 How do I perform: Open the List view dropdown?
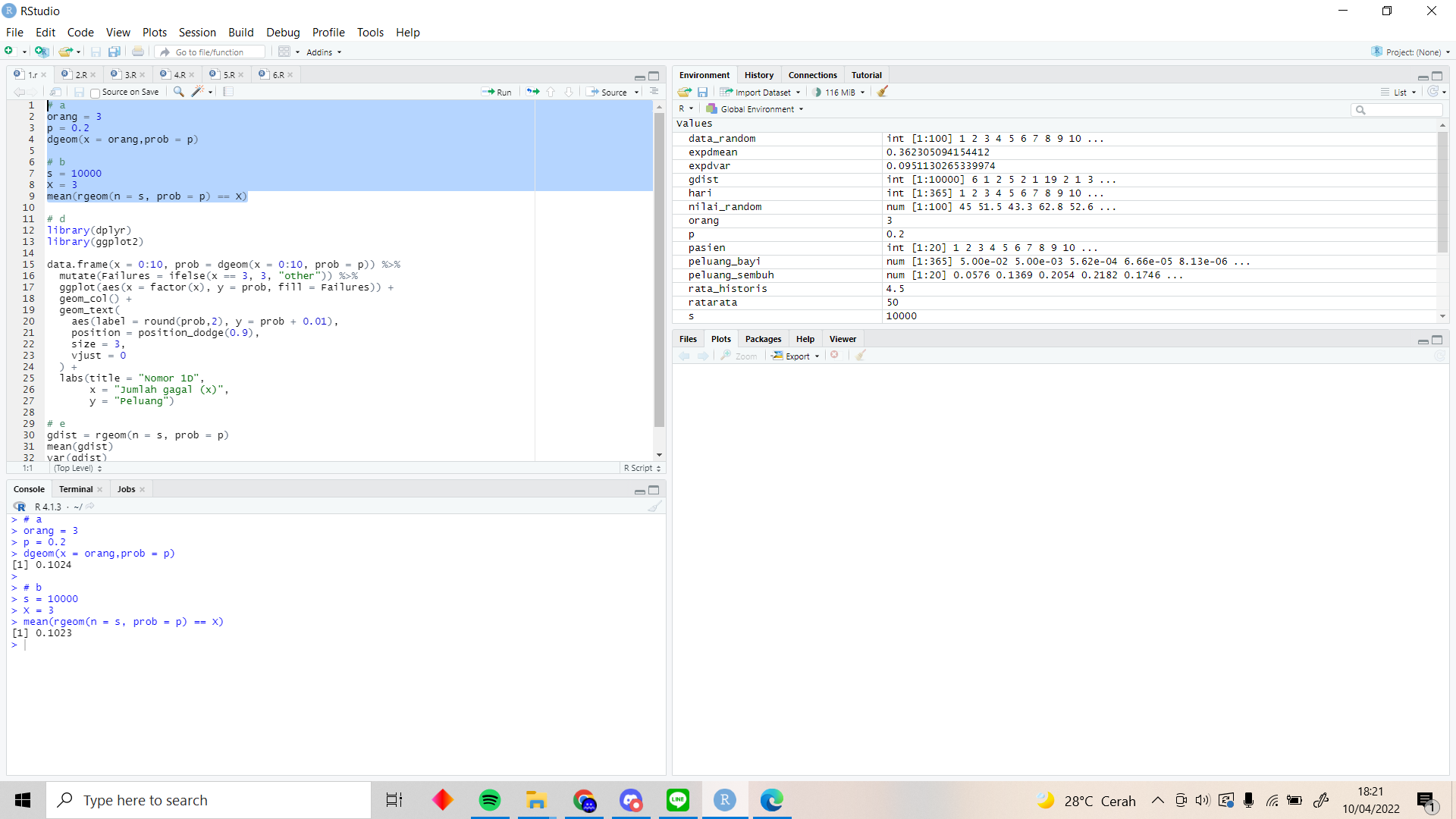pos(1399,93)
